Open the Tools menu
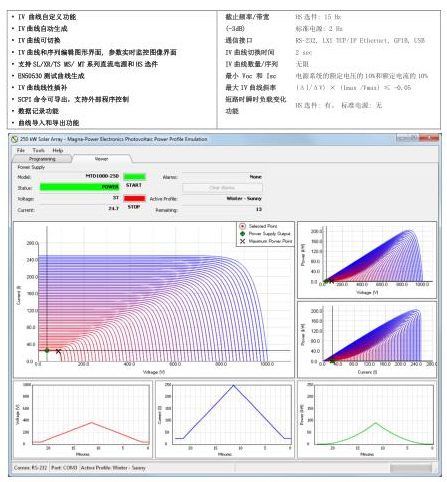Screen dimensions: 447x482 click(38, 150)
